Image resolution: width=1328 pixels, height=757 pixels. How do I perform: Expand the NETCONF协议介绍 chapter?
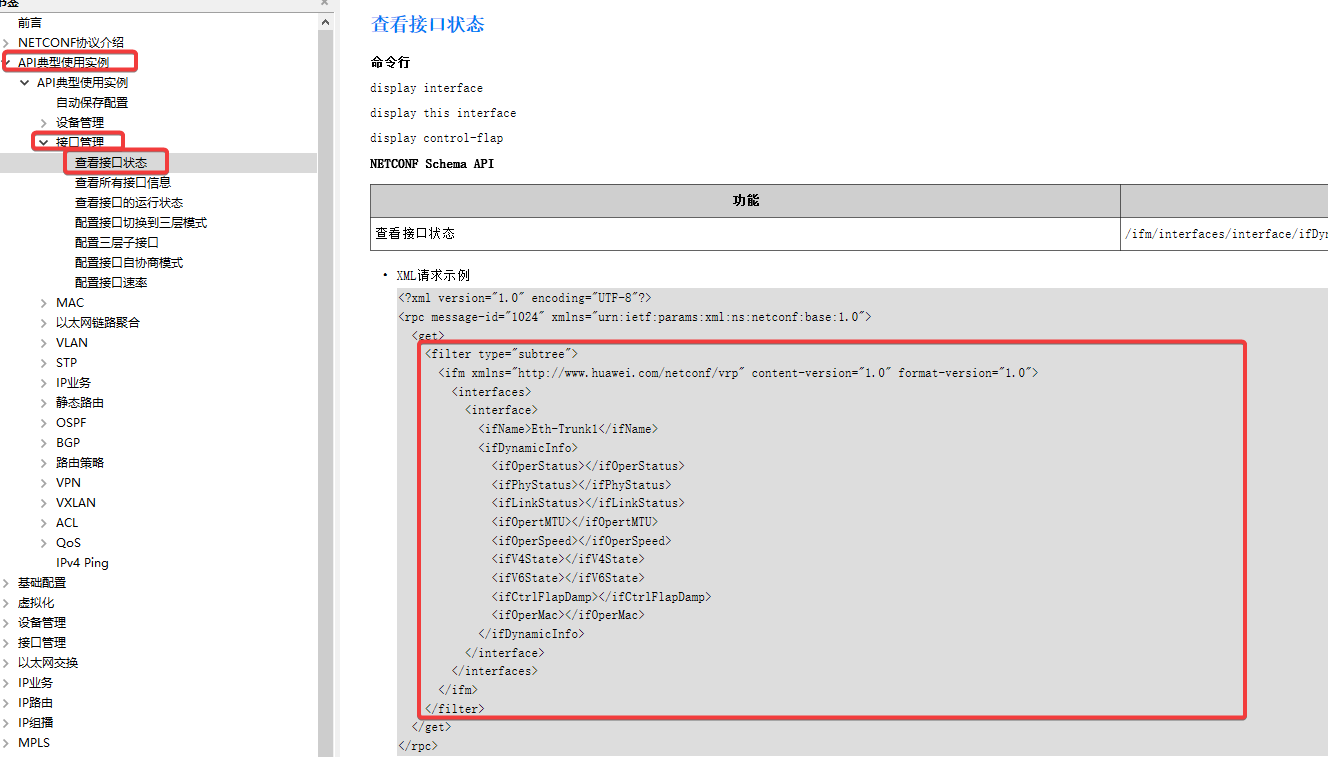(x=6, y=43)
